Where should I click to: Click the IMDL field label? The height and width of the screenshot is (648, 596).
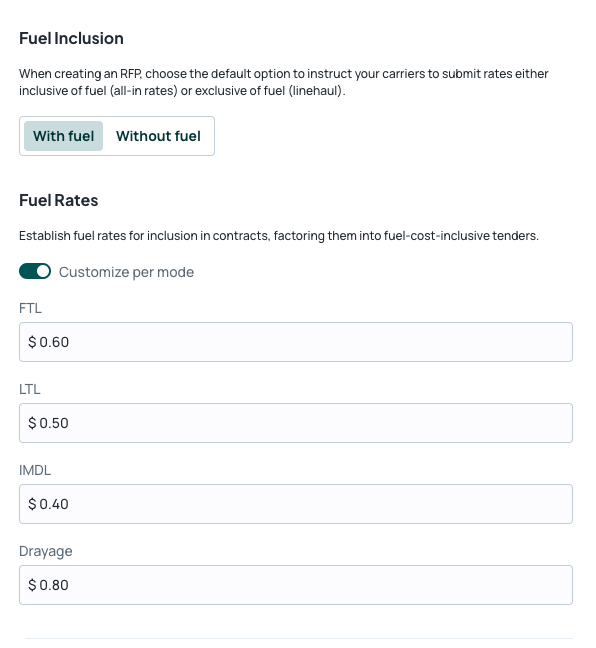pos(35,470)
